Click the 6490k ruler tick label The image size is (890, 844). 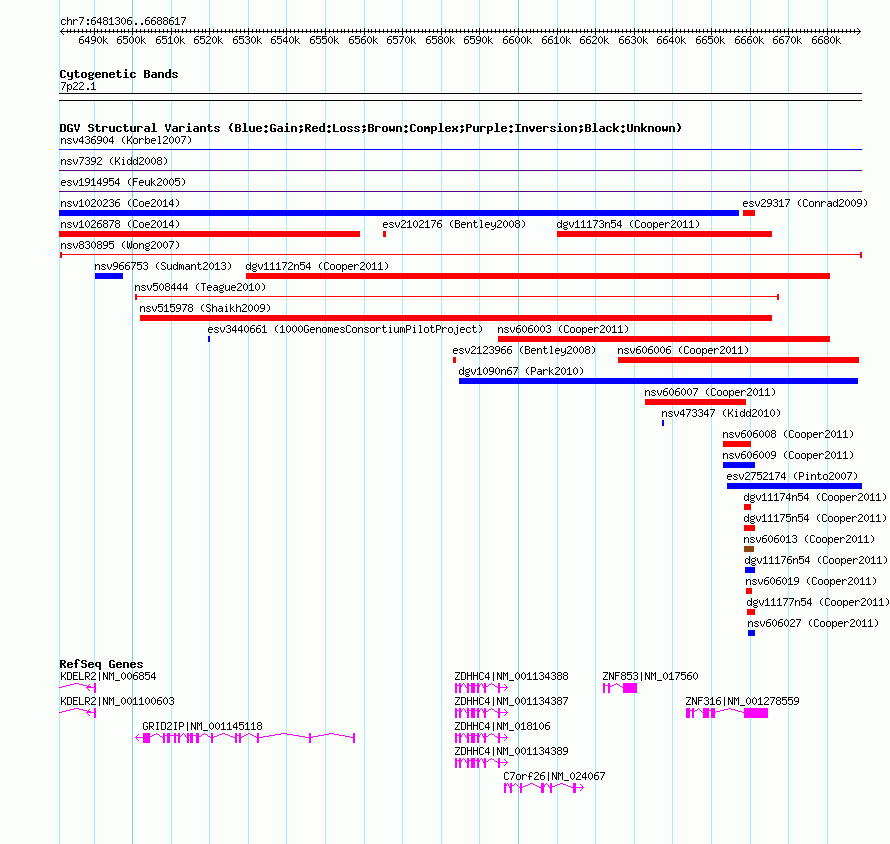(x=93, y=40)
